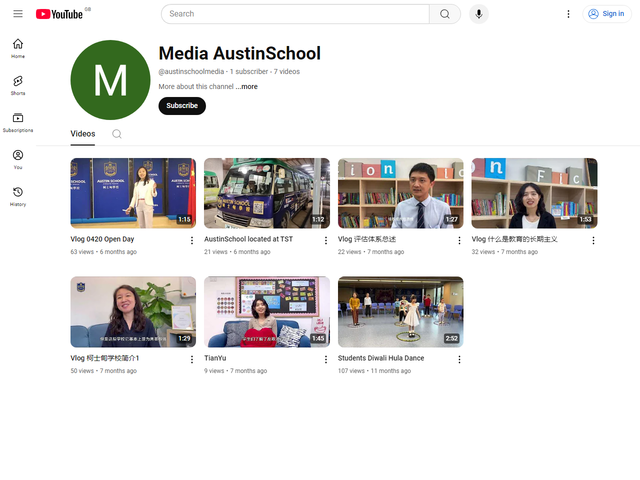This screenshot has width=640, height=480.
Task: Click the Sign in button
Action: 606,14
